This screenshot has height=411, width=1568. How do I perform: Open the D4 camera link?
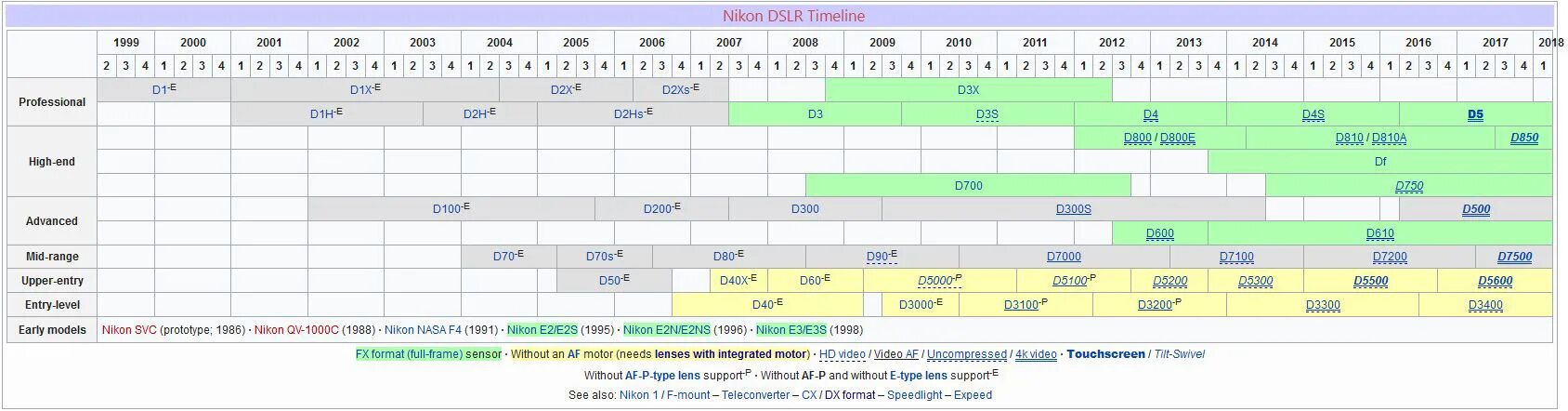coord(1150,114)
